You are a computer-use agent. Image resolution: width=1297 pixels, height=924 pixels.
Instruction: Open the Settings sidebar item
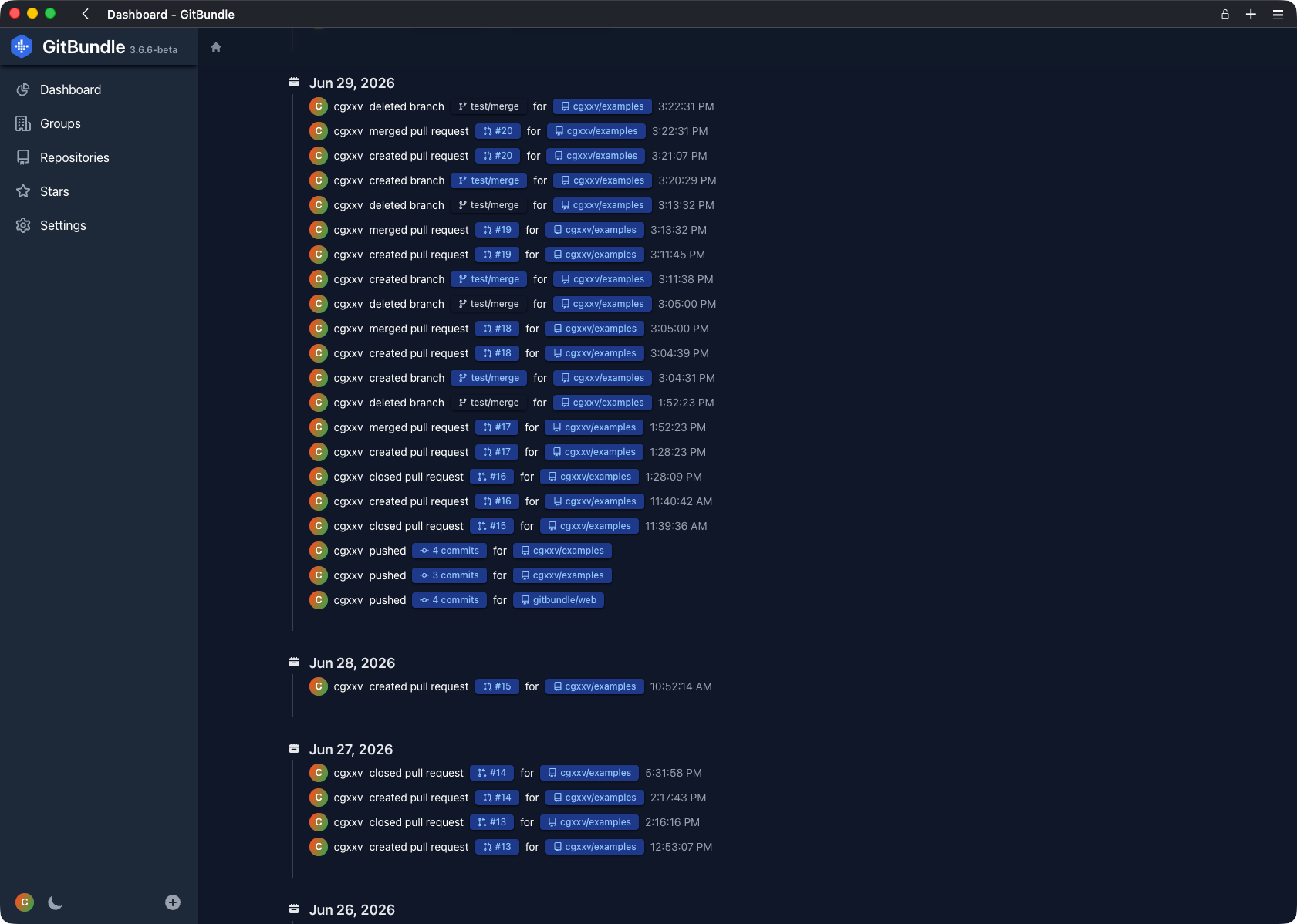[62, 225]
